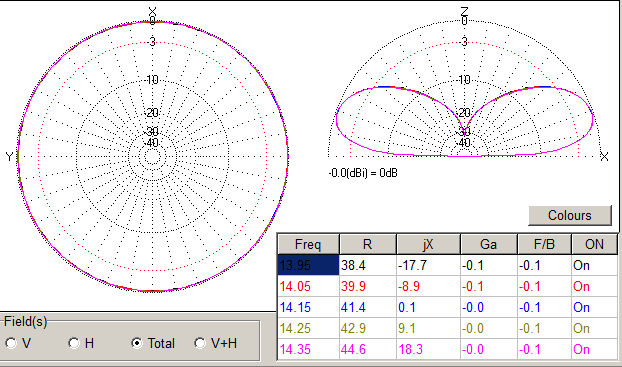Open the Colours button
Viewport: 622px width, 367px height.
pos(570,215)
